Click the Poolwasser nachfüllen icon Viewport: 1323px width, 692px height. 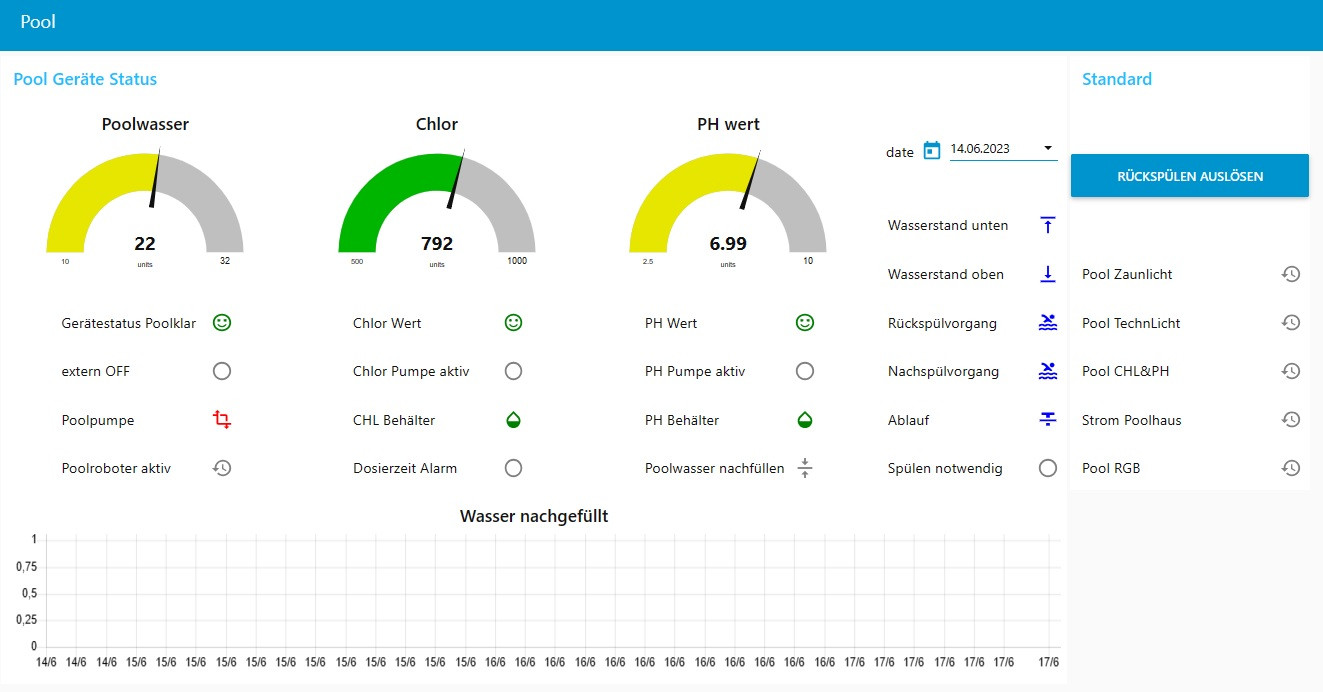[805, 468]
